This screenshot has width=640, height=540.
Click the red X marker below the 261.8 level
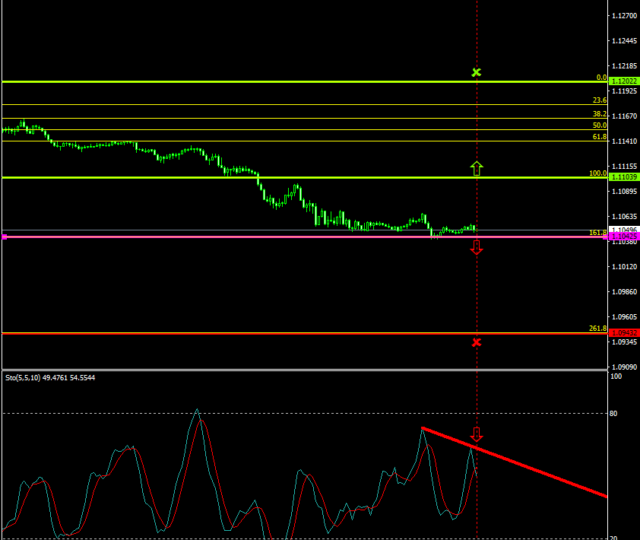click(476, 342)
